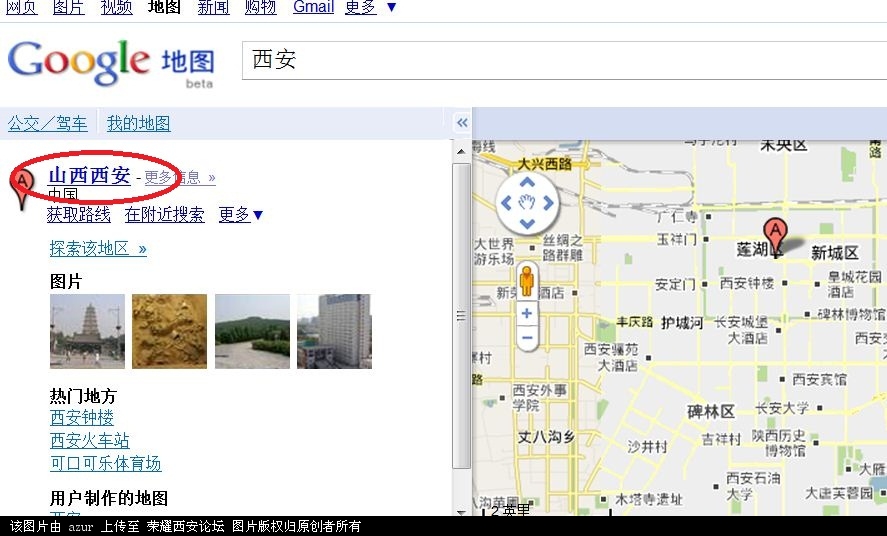Open the 网页 tab
This screenshot has width=887, height=536.
coord(21,7)
